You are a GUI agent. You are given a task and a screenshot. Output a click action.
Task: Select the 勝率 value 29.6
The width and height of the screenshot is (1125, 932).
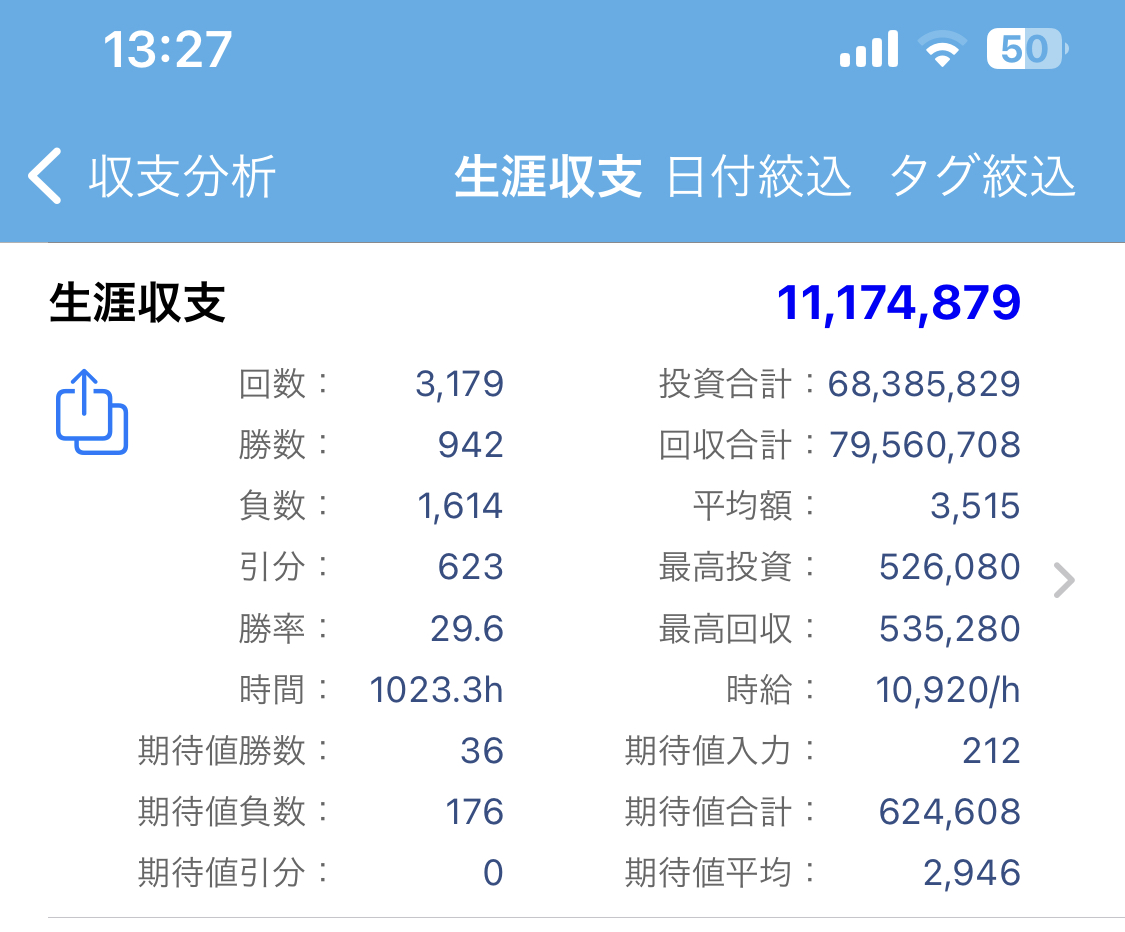point(467,629)
